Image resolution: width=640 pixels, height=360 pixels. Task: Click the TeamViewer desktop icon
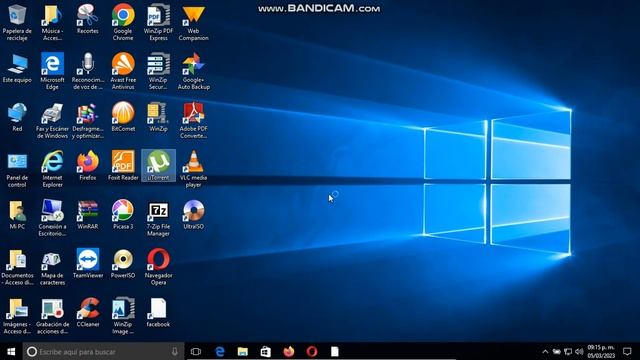pos(87,264)
